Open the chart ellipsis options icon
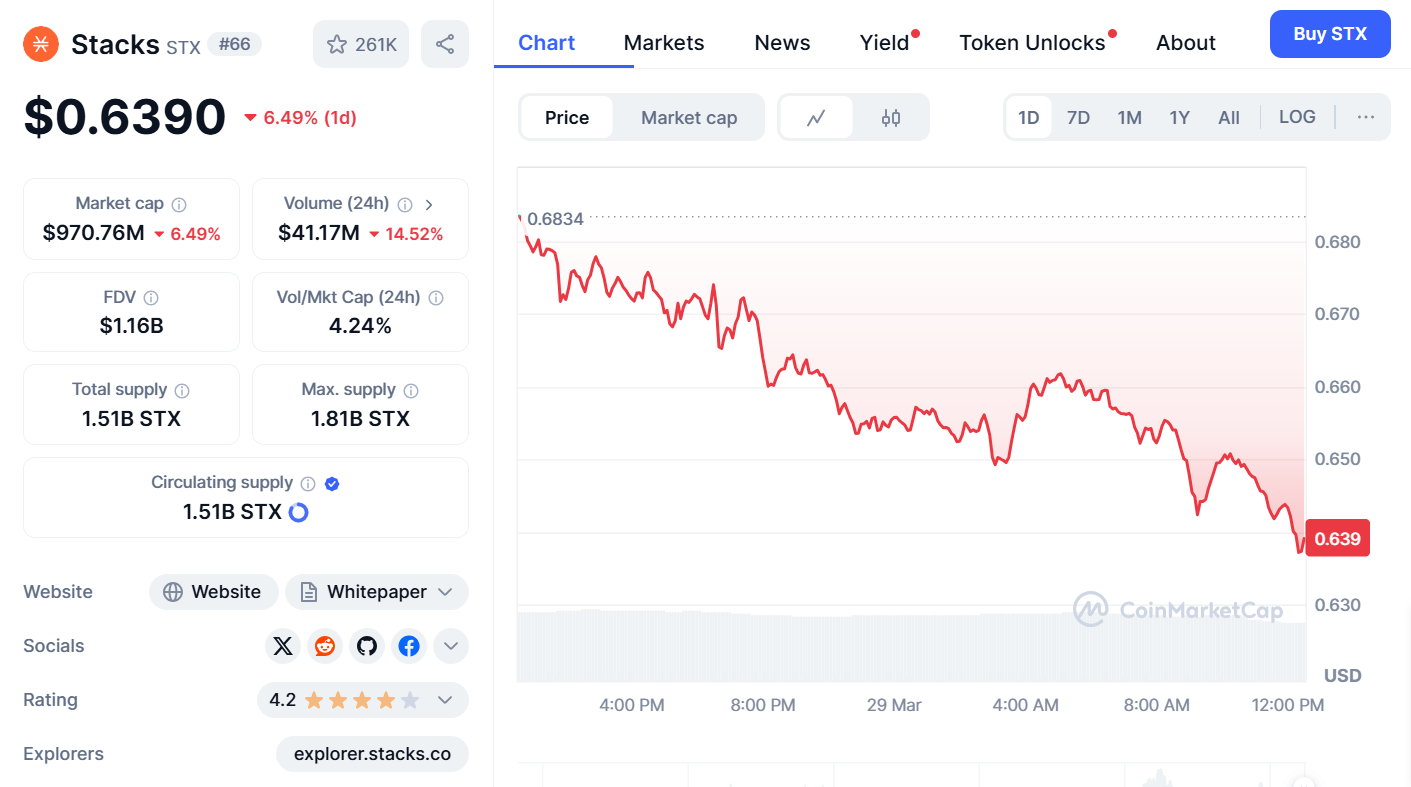This screenshot has width=1411, height=787. coord(1366,117)
